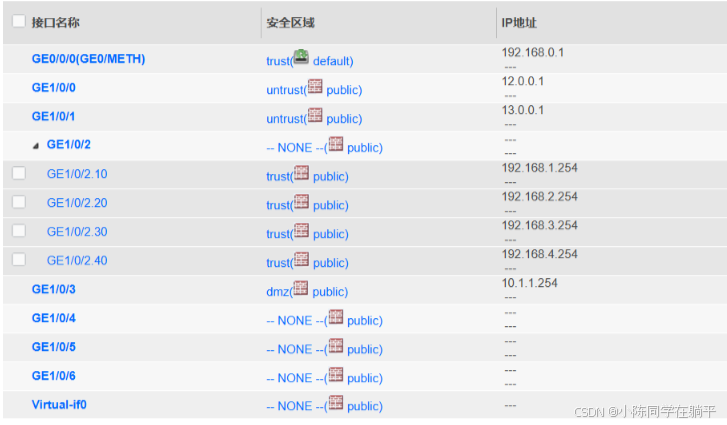Click the firewall icon in GE1/0/5 row

(336, 346)
